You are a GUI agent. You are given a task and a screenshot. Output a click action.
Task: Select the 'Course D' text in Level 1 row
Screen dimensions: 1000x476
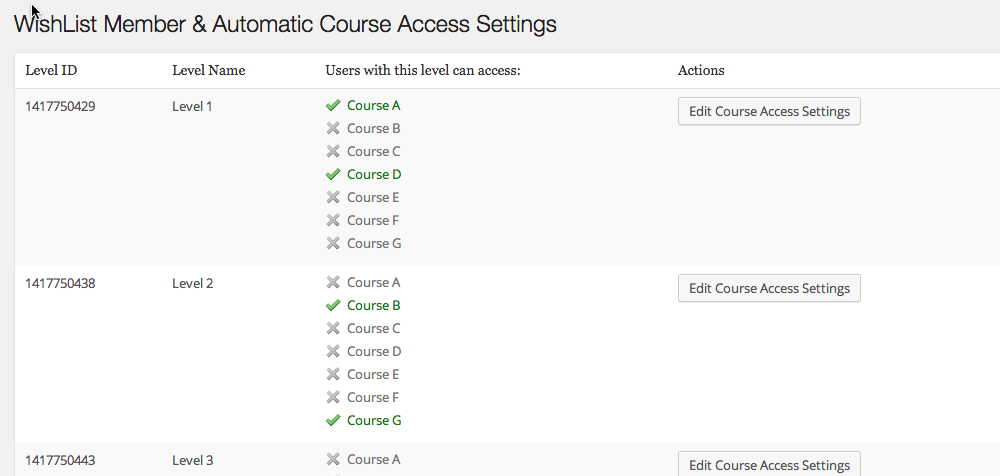click(x=374, y=174)
